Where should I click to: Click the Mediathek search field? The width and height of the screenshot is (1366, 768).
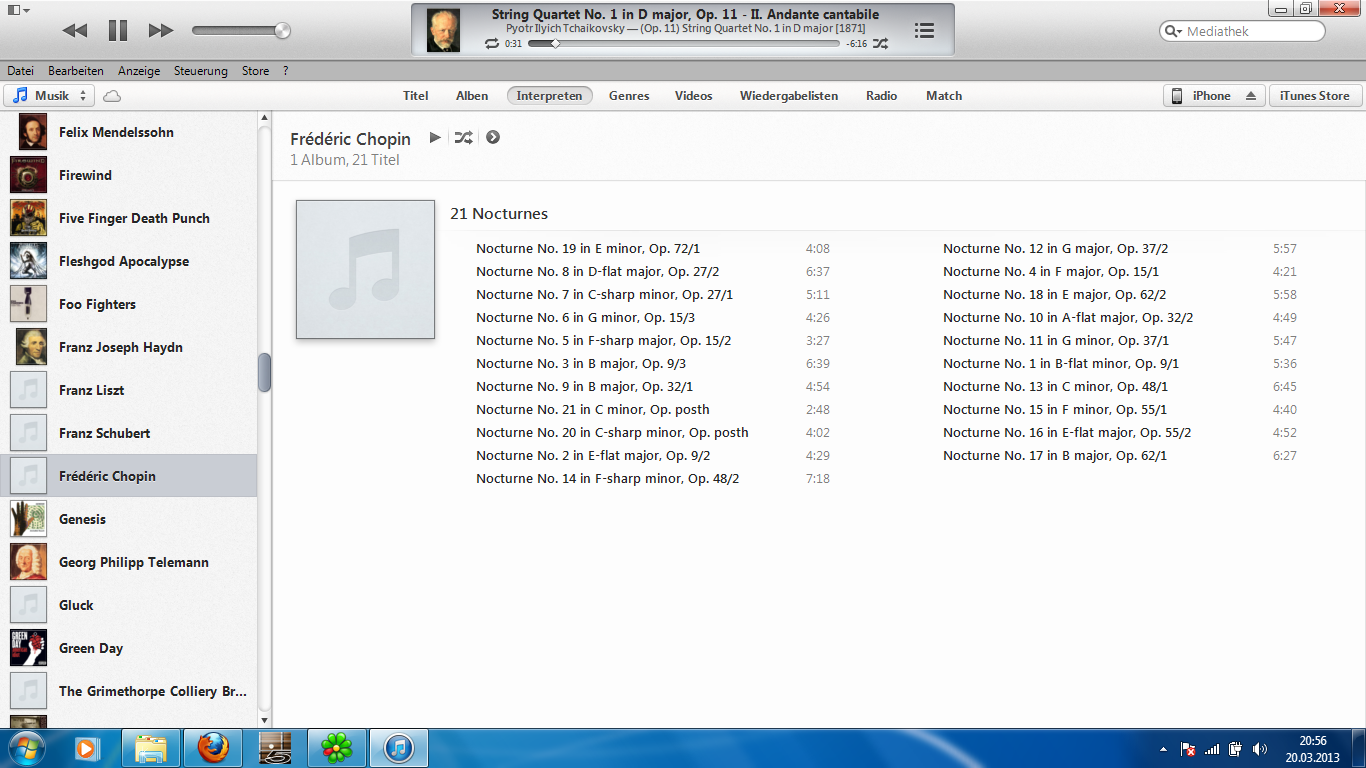1242,31
